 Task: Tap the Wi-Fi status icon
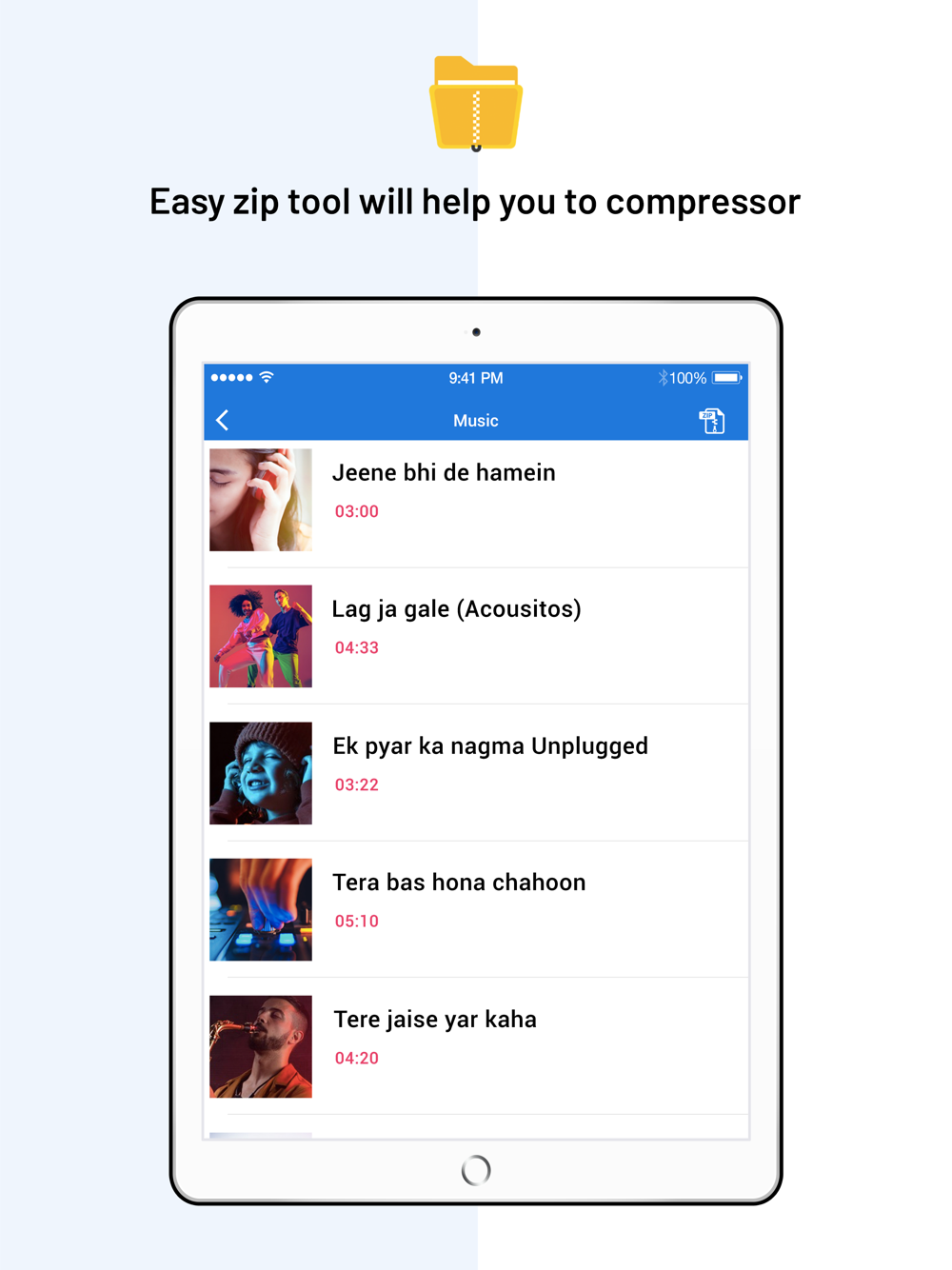[267, 378]
